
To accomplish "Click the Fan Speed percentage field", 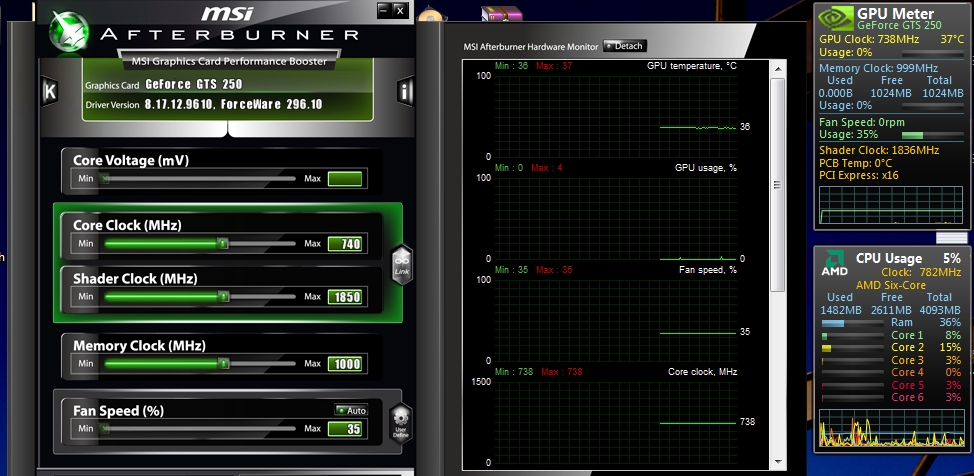I will tap(345, 429).
